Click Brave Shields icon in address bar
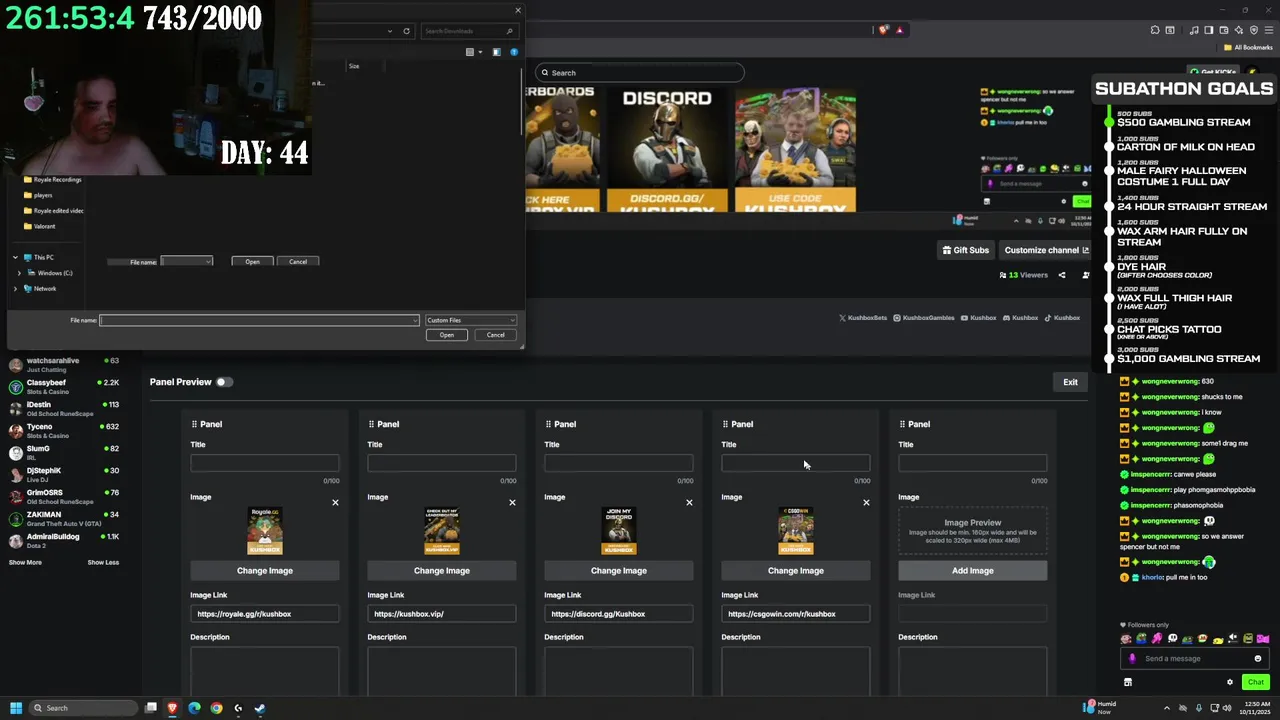 click(883, 30)
